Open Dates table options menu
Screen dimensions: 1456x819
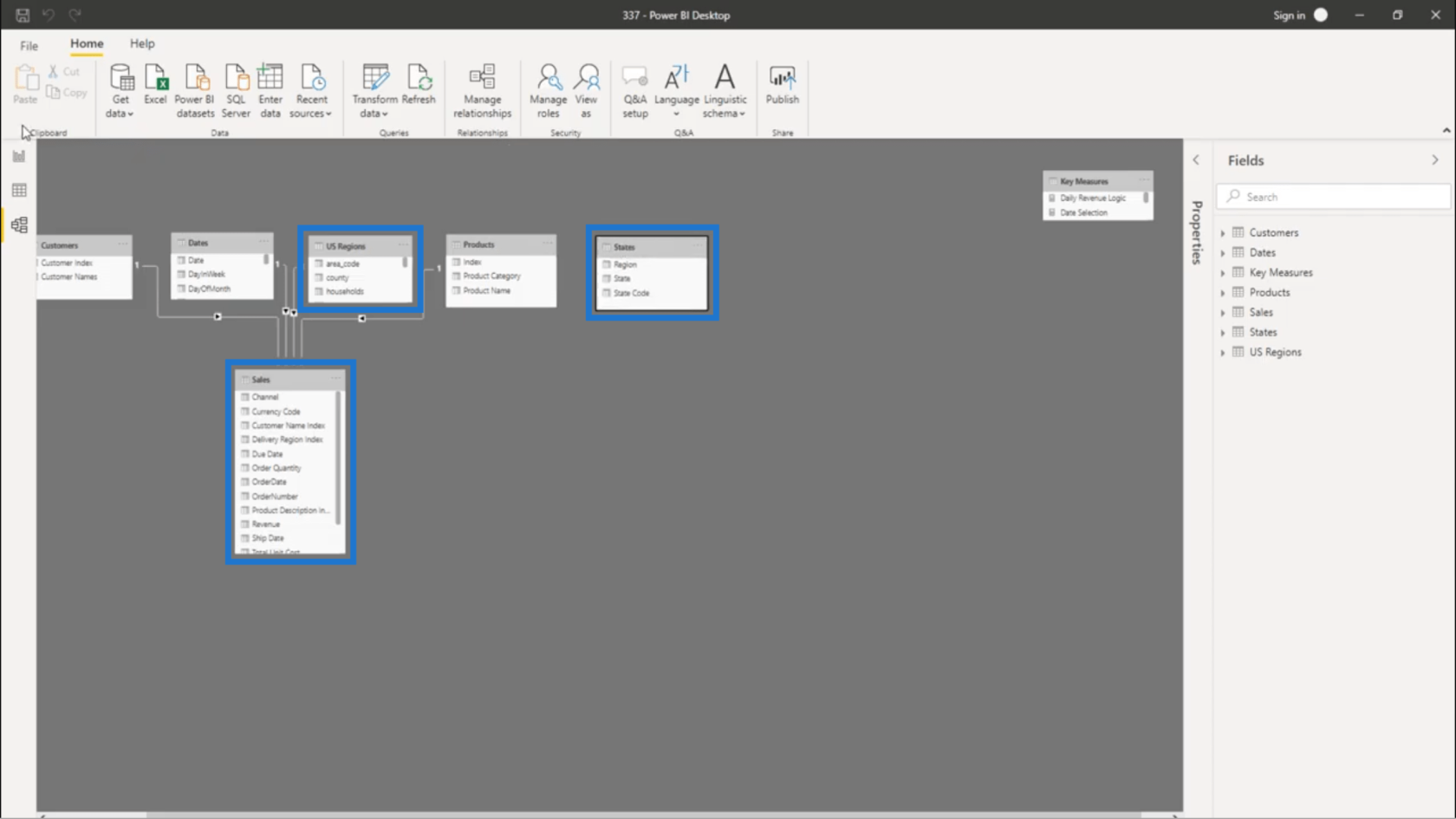click(x=263, y=242)
